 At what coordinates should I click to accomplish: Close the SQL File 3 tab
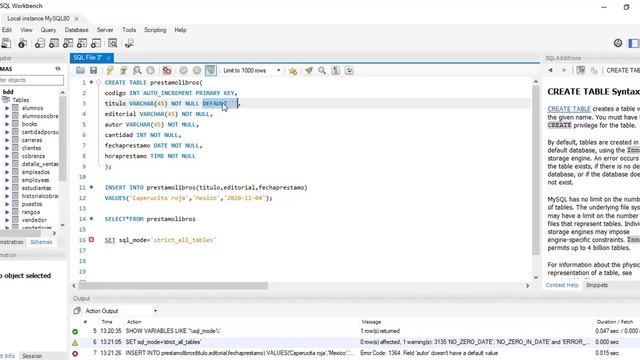coord(109,58)
